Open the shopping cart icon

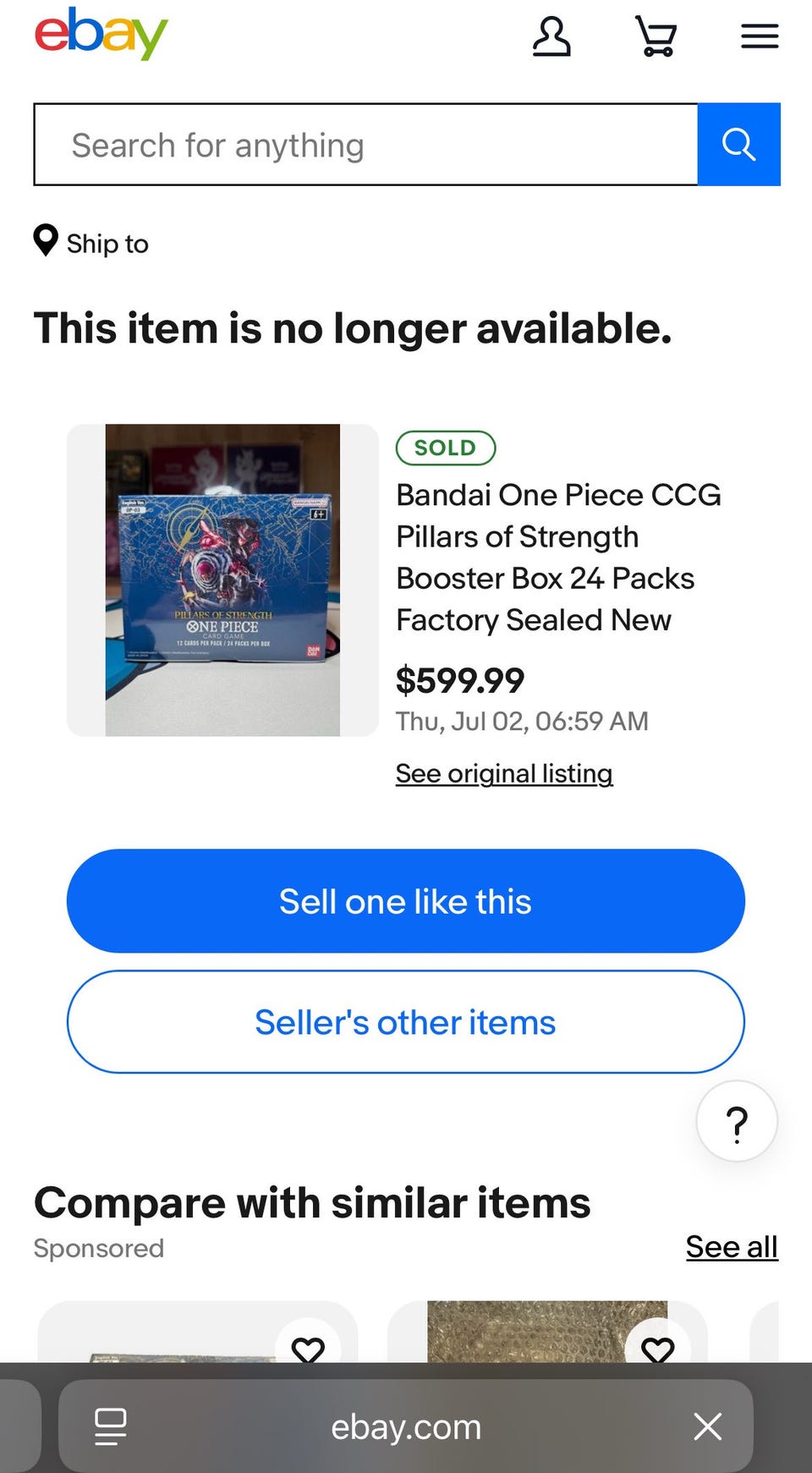click(x=656, y=36)
